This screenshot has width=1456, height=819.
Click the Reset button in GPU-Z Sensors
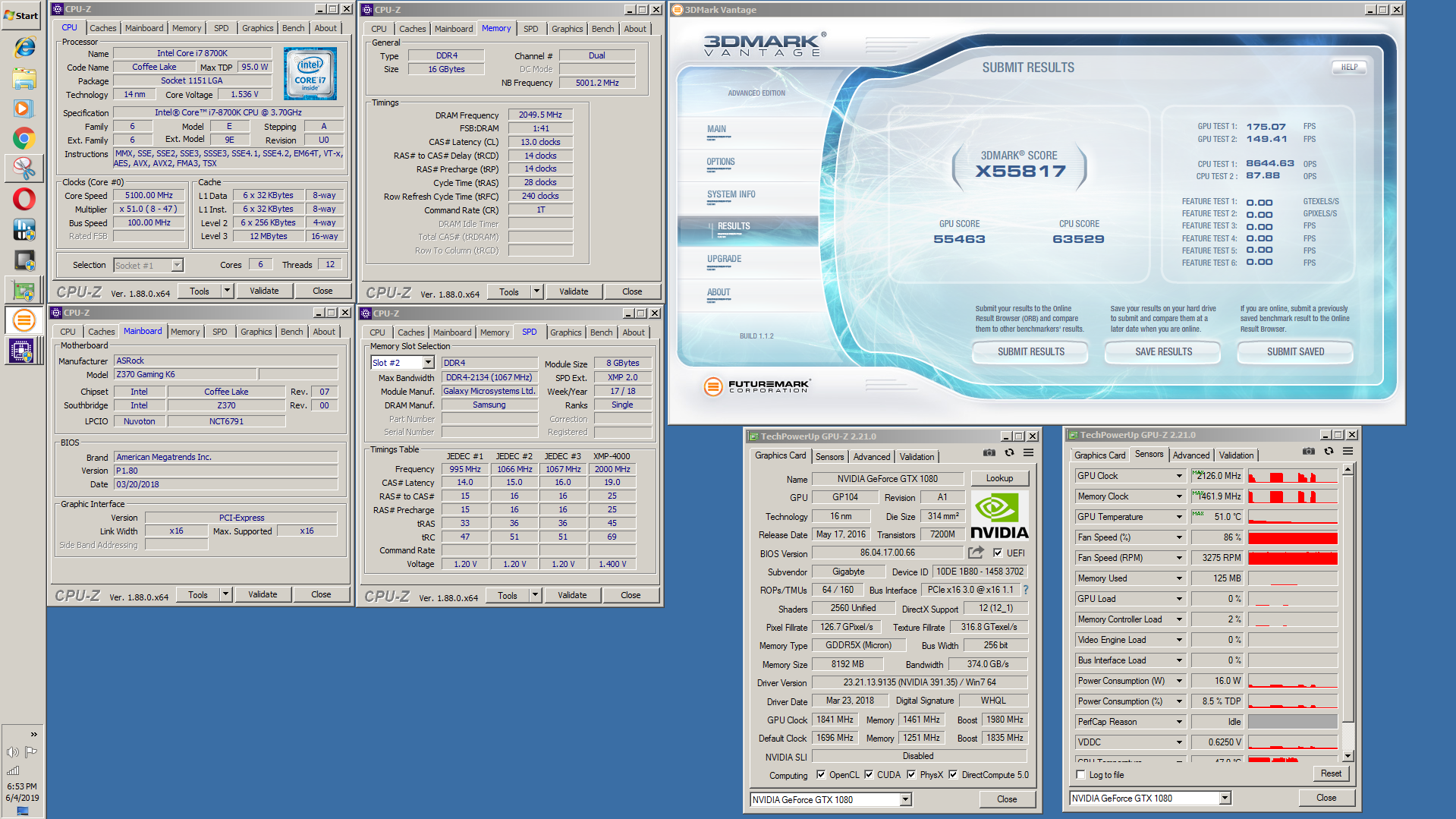(1331, 773)
